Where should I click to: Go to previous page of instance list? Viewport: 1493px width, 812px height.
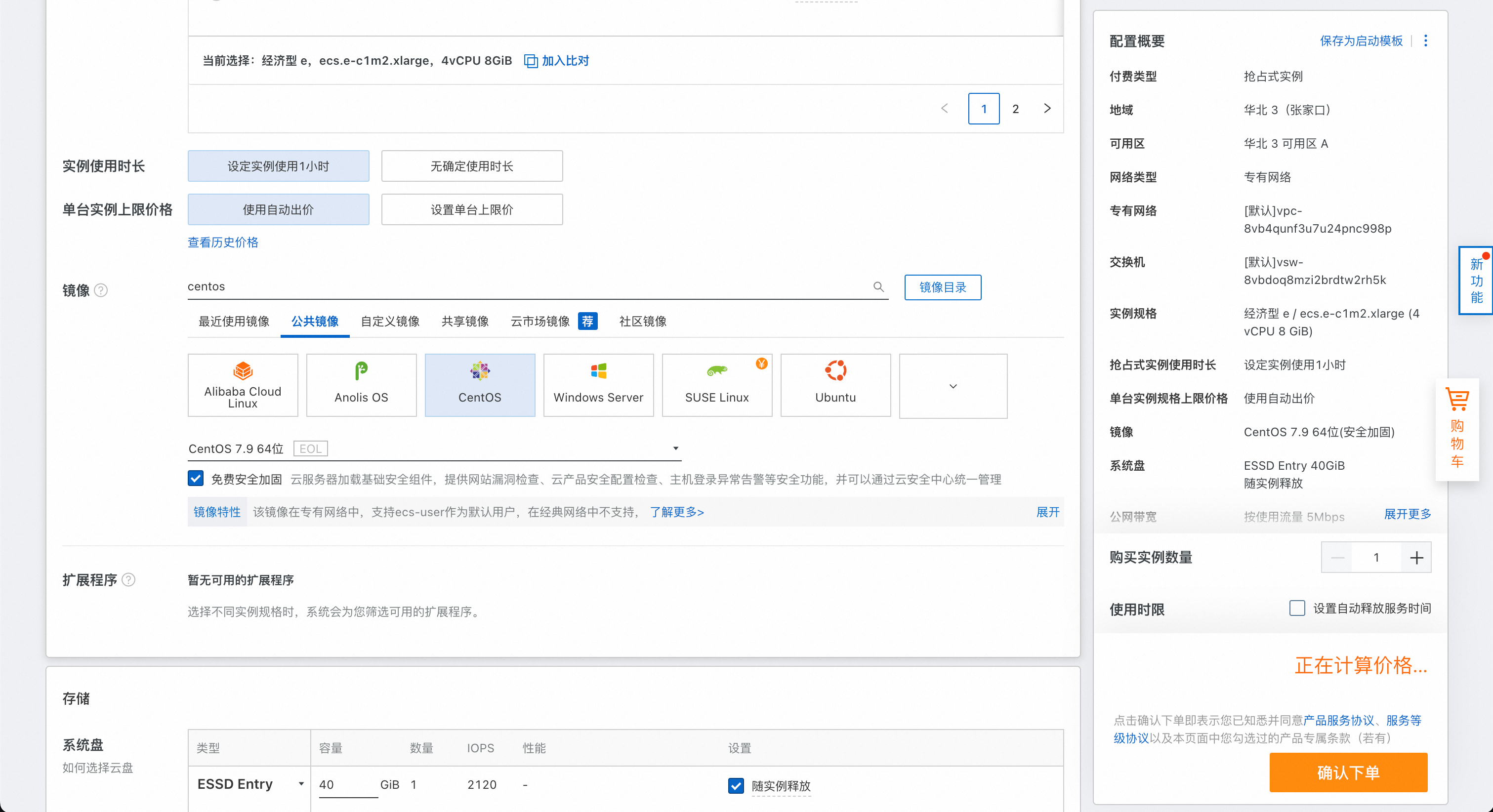pos(945,108)
